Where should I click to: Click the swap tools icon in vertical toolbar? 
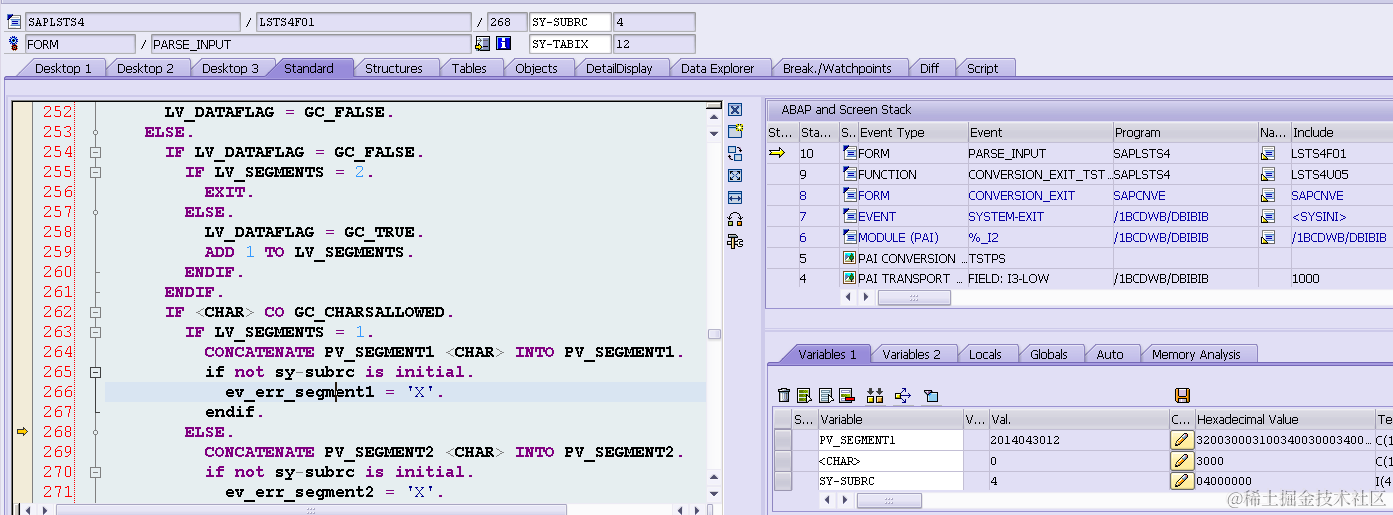coord(735,219)
